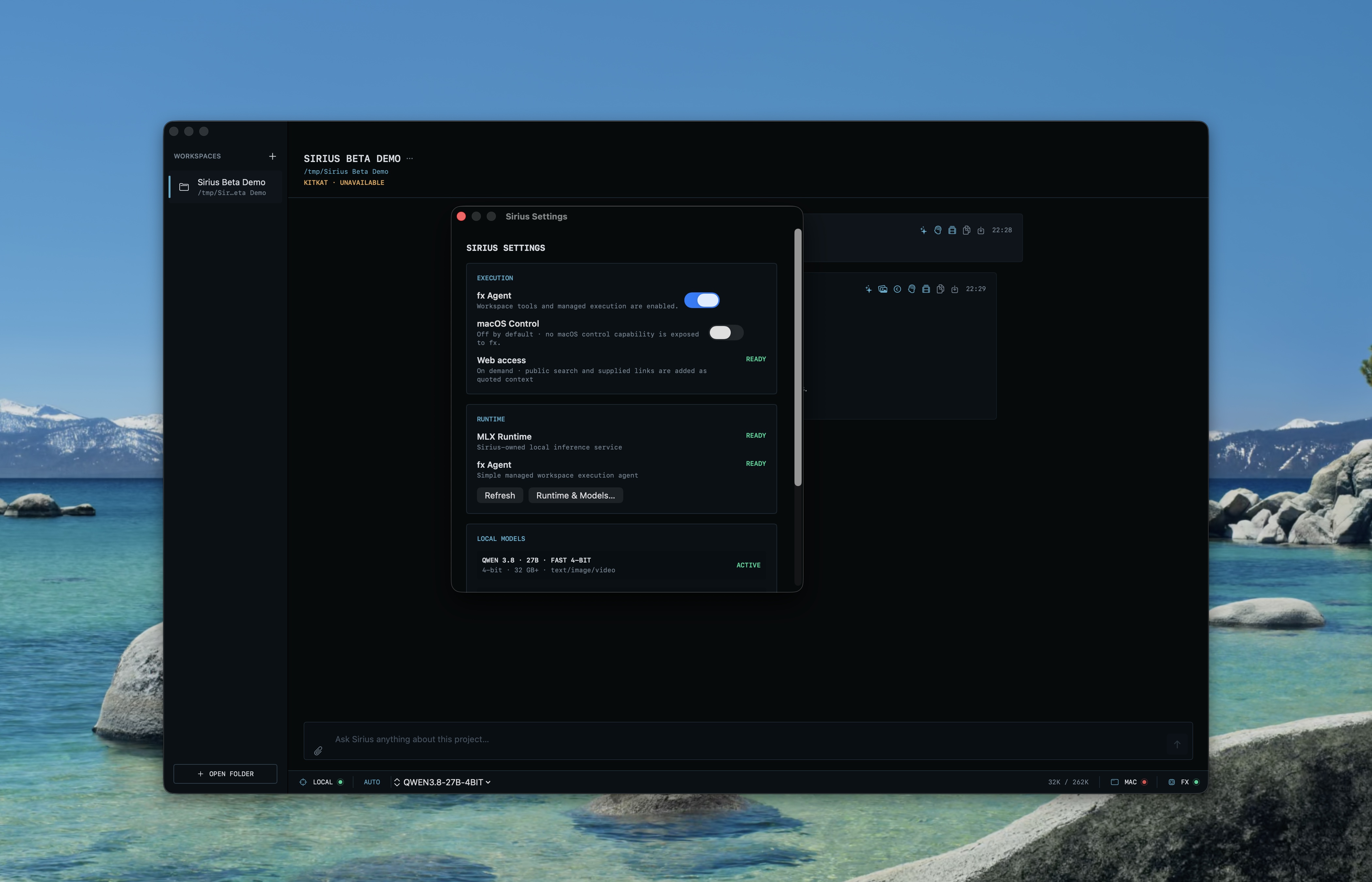Viewport: 1372px width, 882px height.
Task: Click the paperclip attach icon in the prompt box
Action: click(x=318, y=751)
